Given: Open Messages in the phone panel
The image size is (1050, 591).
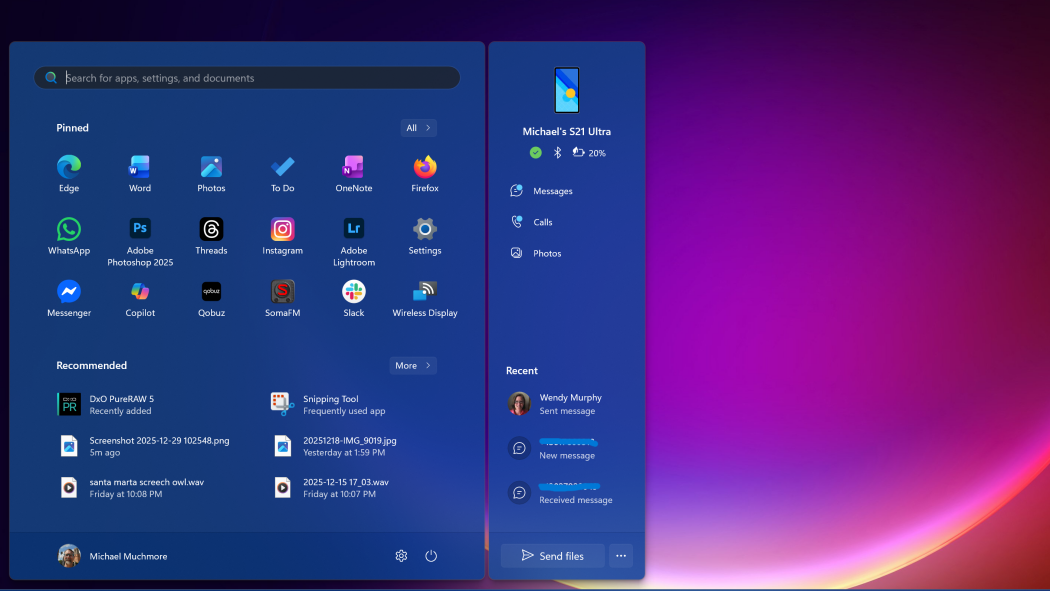Looking at the screenshot, I should pyautogui.click(x=552, y=191).
